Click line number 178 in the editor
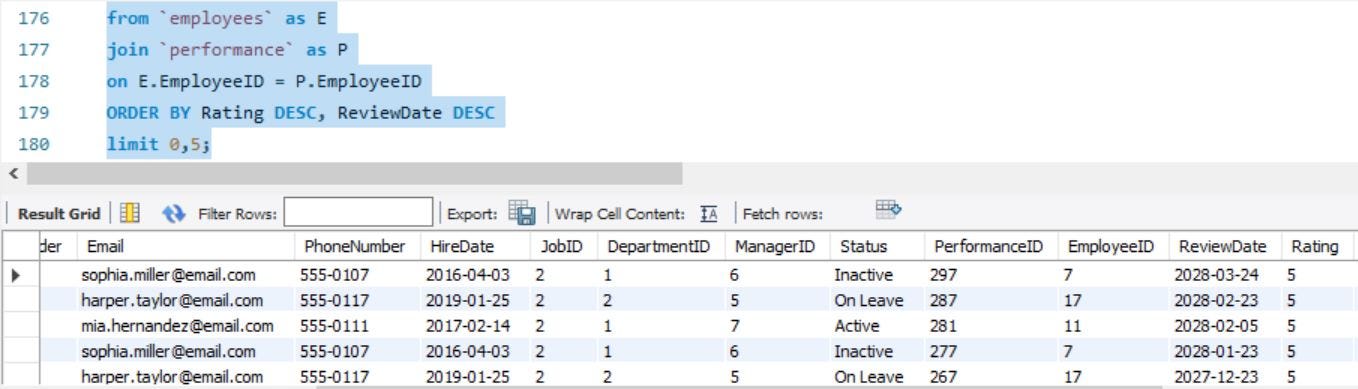The image size is (1358, 389). tap(34, 82)
